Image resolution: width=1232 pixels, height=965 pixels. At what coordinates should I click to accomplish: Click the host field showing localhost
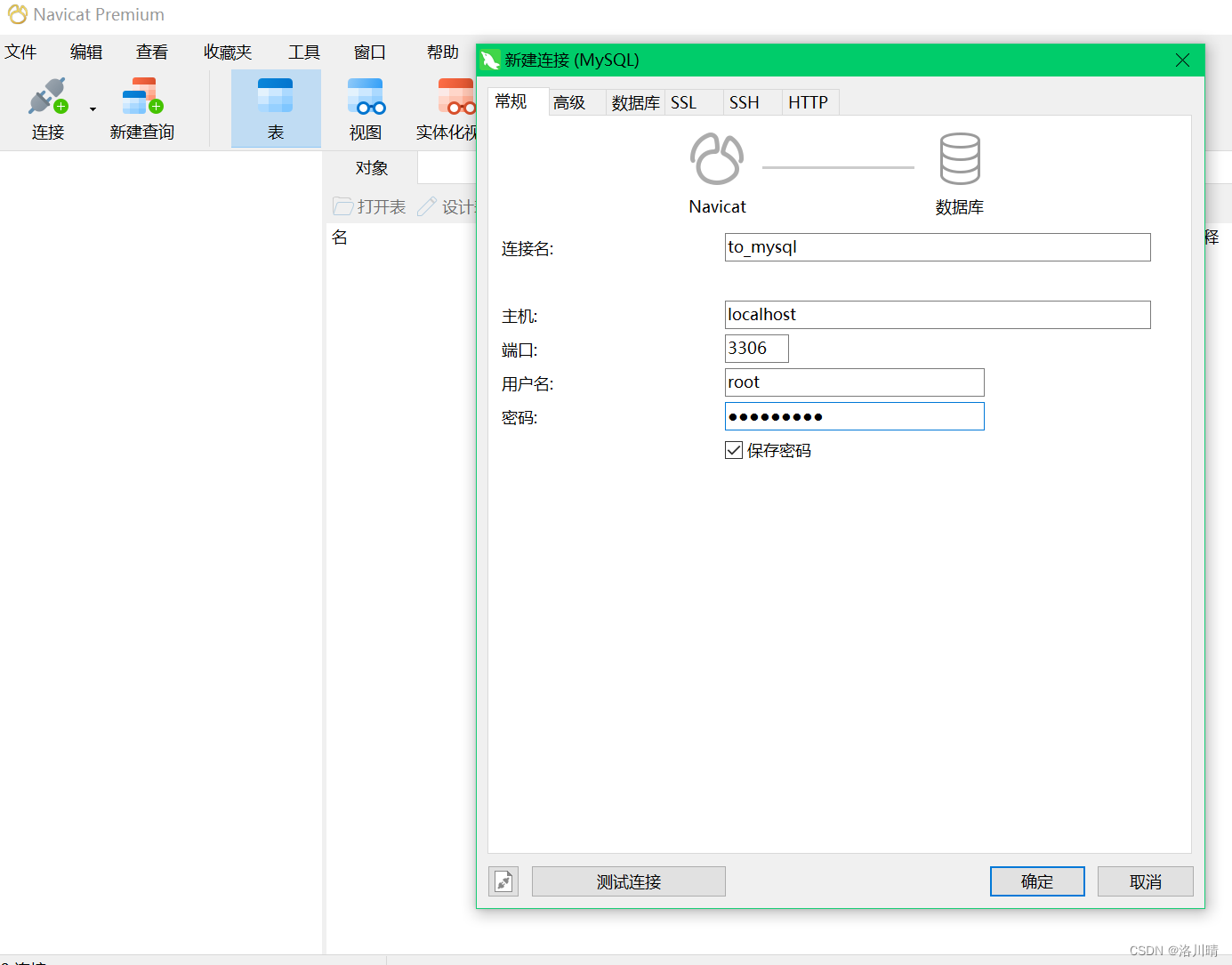(x=938, y=315)
